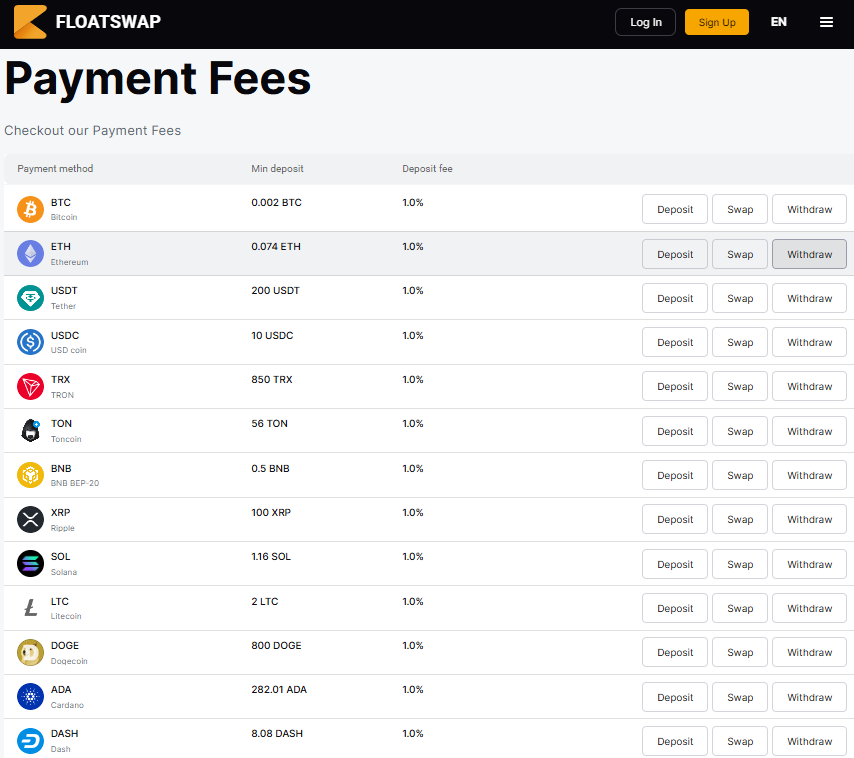Screen dimensions: 854x758
Task: Deposit USDT via its Deposit button
Action: click(x=675, y=298)
